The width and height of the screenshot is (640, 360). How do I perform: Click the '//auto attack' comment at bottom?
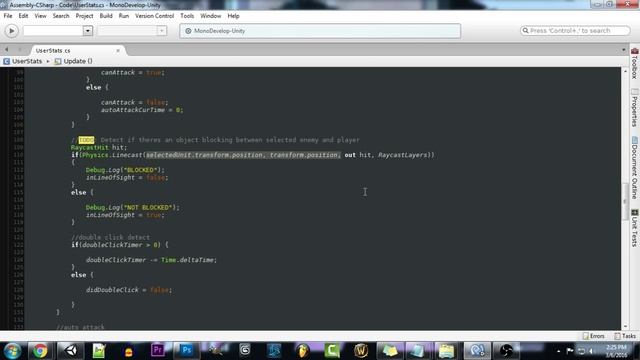80,327
